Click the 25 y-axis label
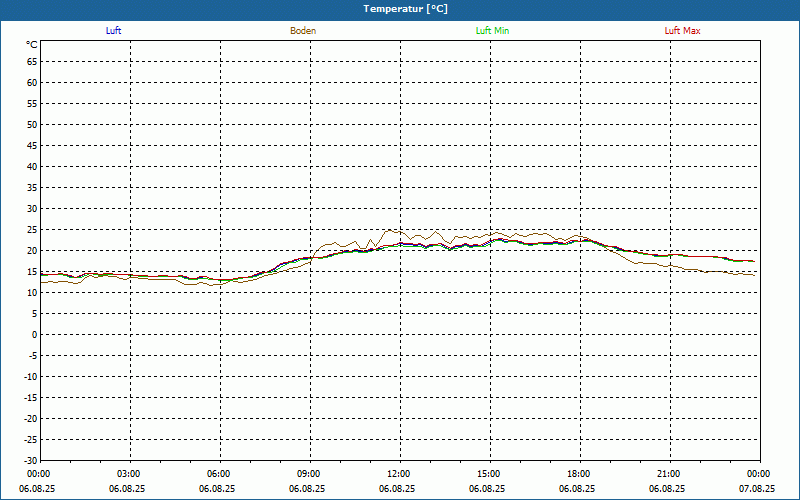The image size is (800, 500). pyautogui.click(x=32, y=230)
